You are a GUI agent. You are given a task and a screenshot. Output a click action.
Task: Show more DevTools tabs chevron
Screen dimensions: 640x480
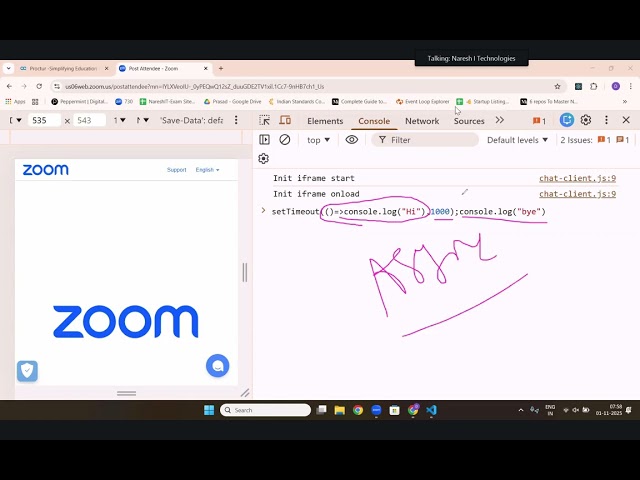click(500, 120)
